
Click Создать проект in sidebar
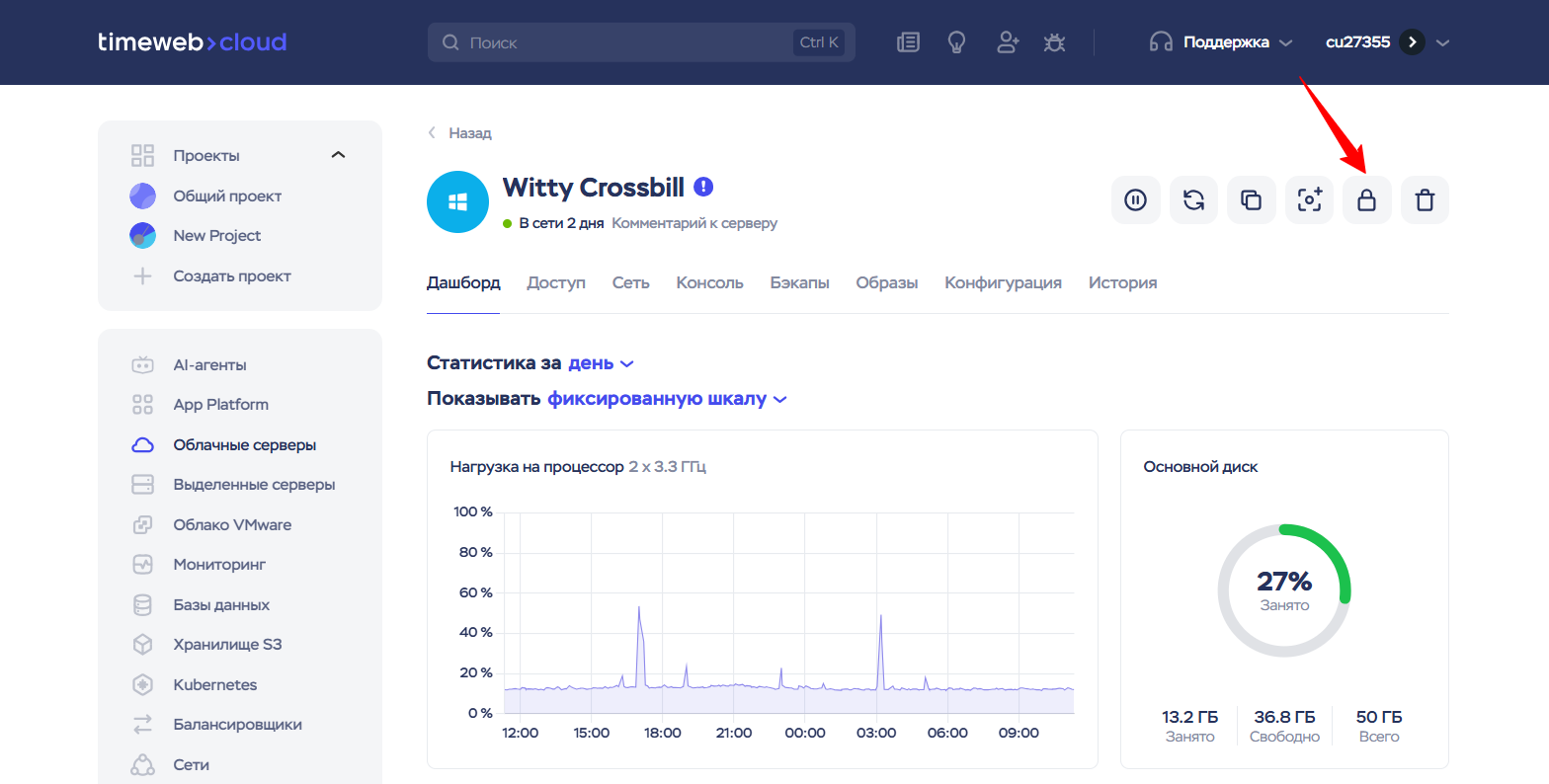coord(231,276)
